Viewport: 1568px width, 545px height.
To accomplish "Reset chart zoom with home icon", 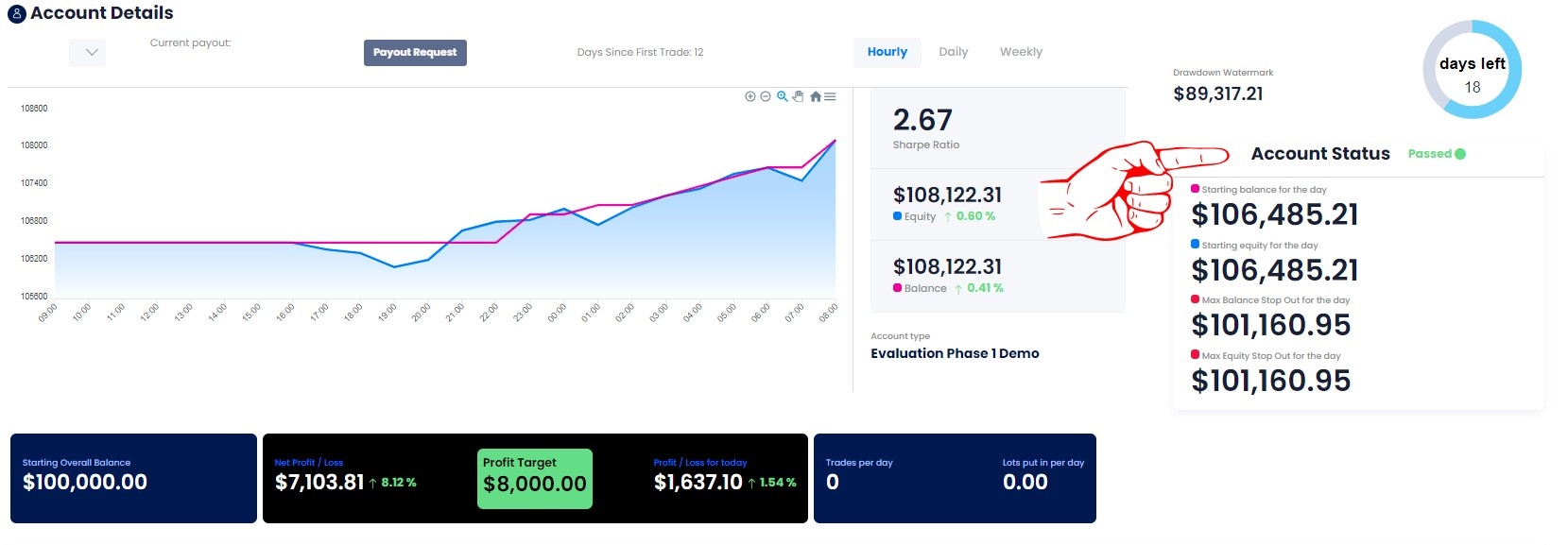I will (x=815, y=96).
